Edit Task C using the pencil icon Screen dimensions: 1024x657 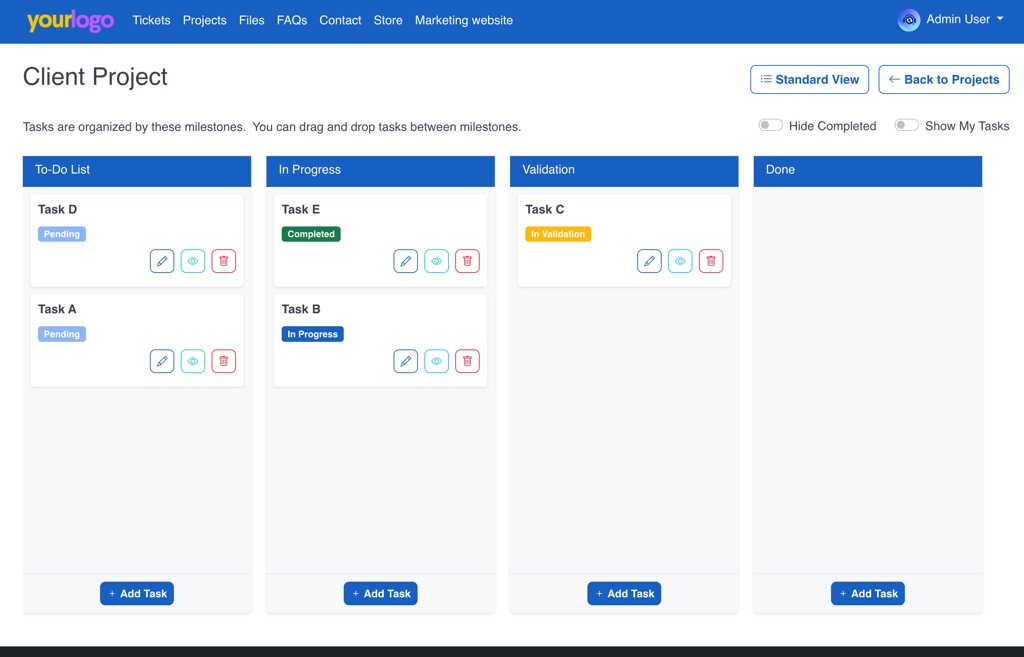[x=649, y=261]
